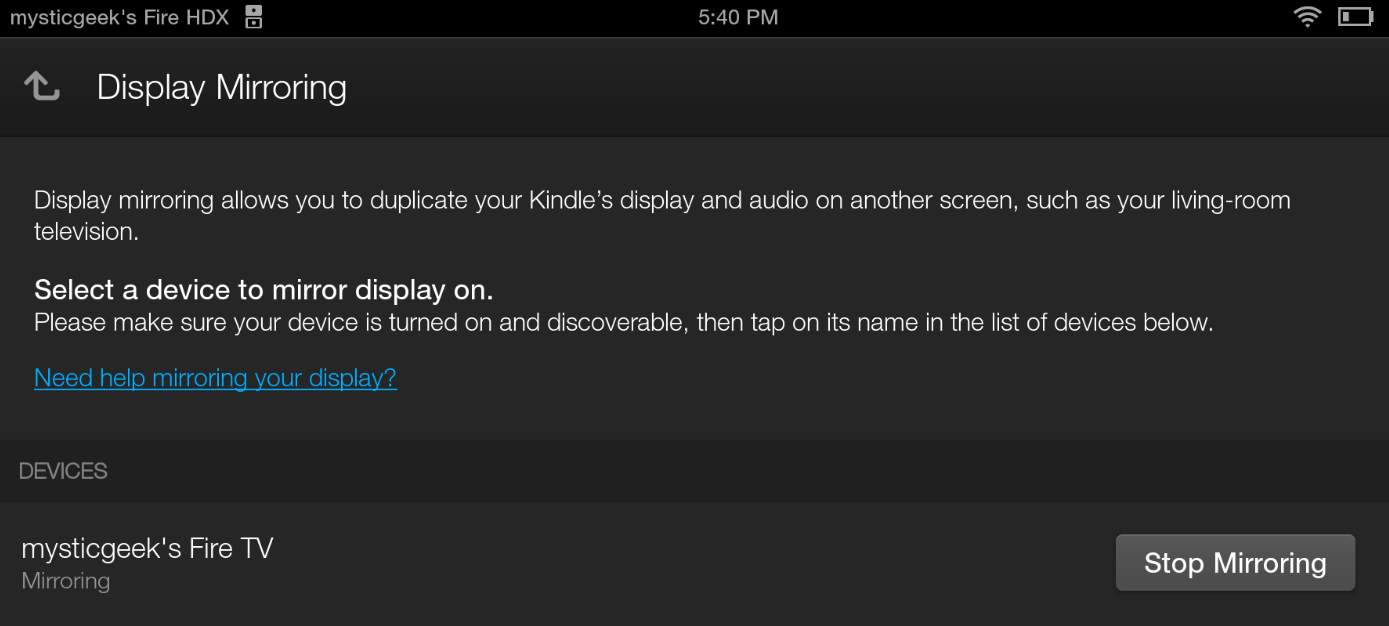Select Need help mirroring your display link
This screenshot has height=626, width=1389.
tap(215, 378)
